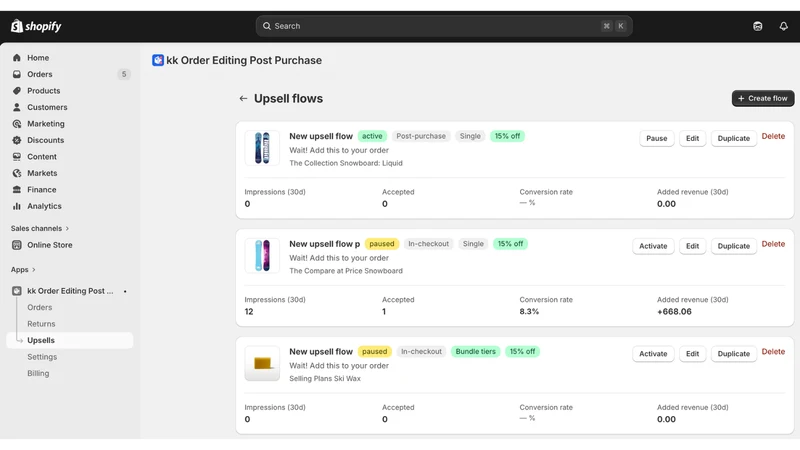
Task: Open the Selling Plans Ski Wax thumbnail
Action: [262, 363]
